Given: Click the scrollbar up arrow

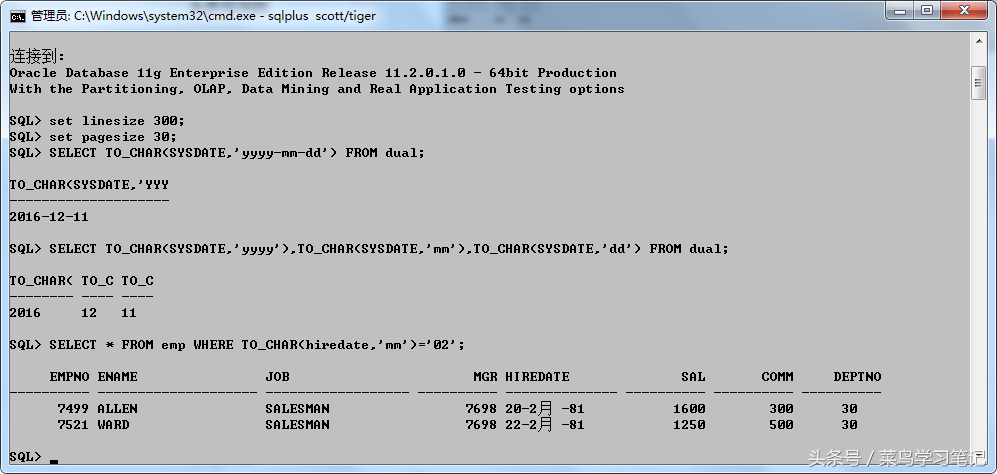Looking at the screenshot, I should pos(979,39).
